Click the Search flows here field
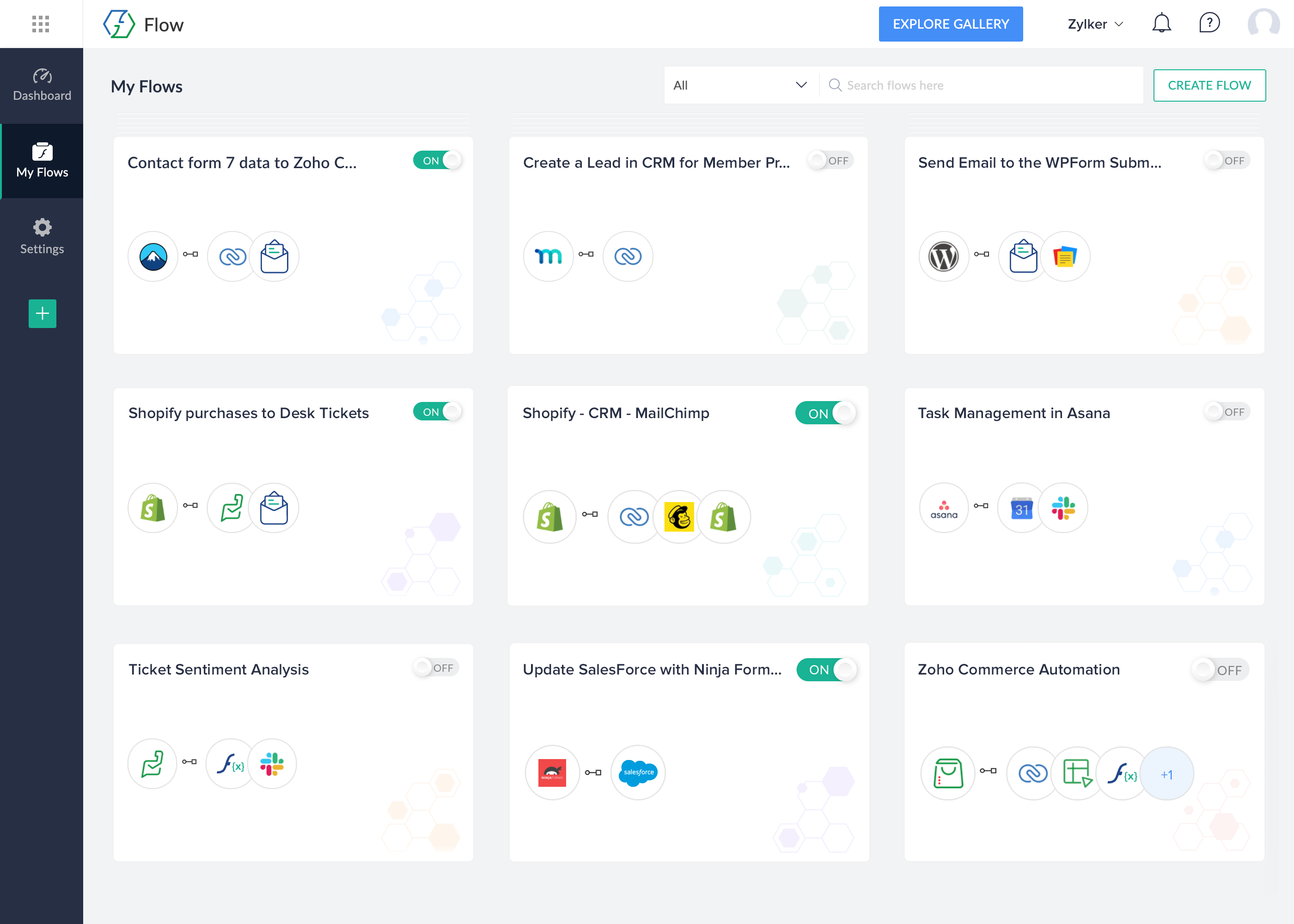This screenshot has width=1294, height=924. [981, 85]
